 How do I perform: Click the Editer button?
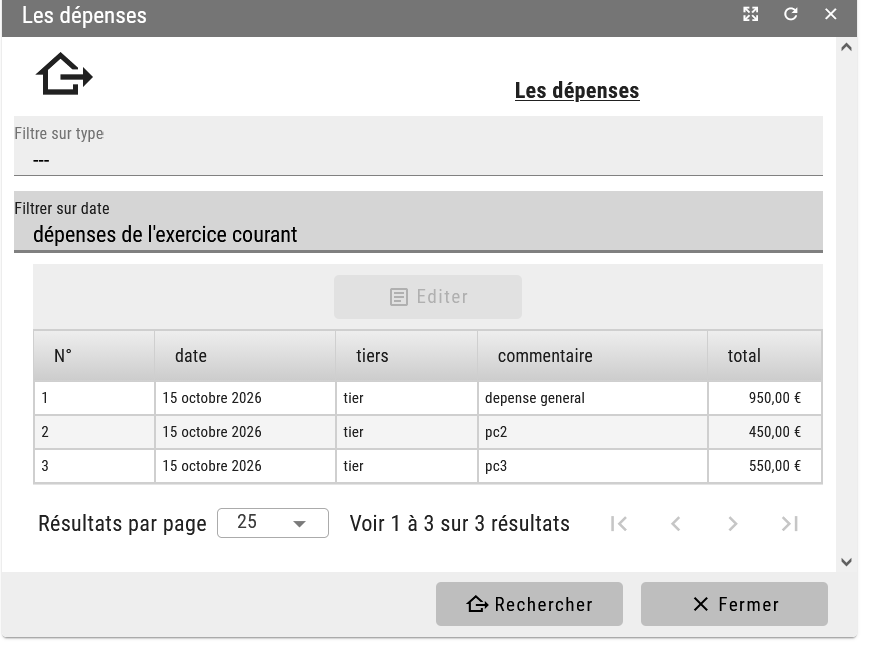point(428,297)
